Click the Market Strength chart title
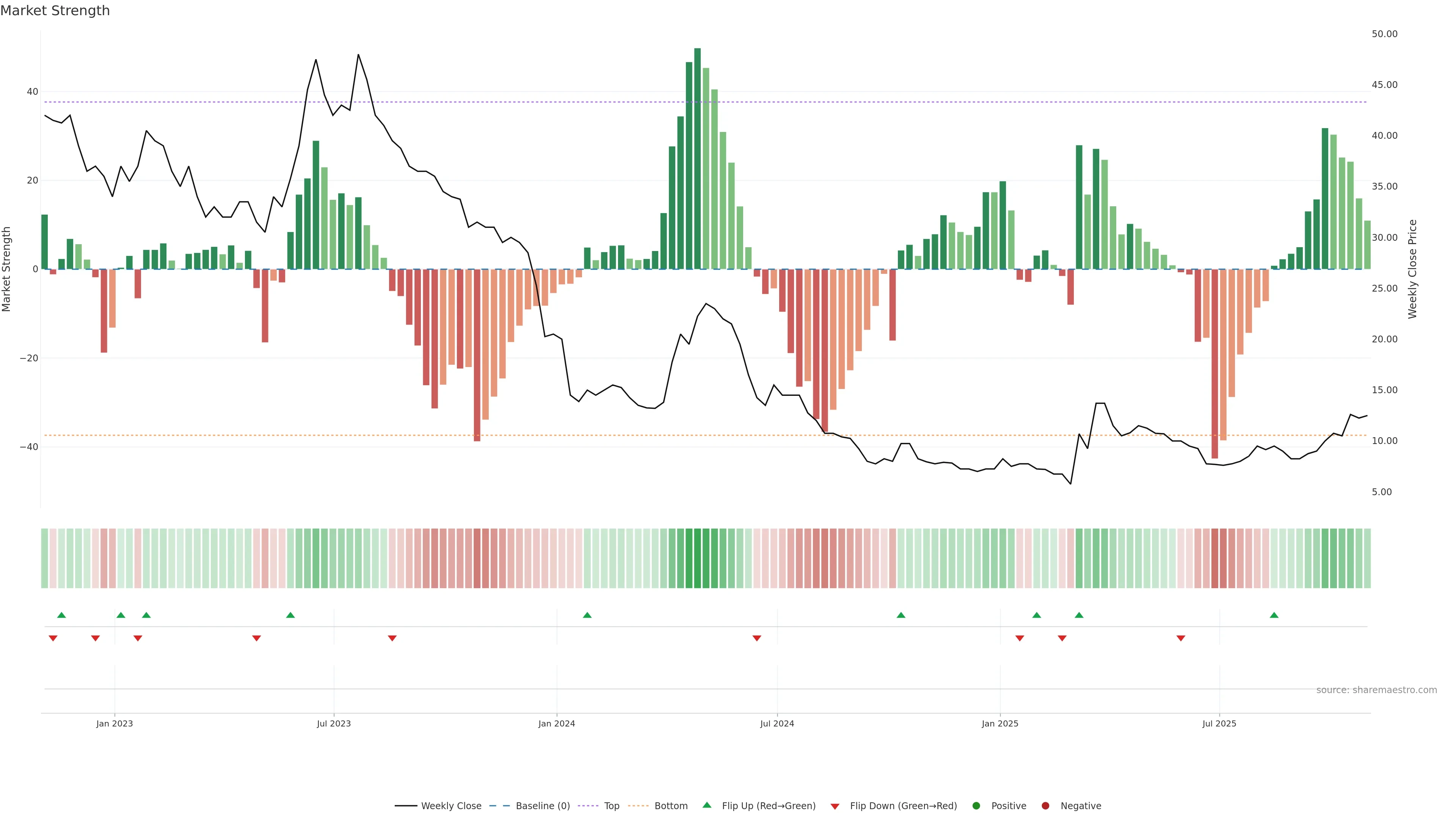The width and height of the screenshot is (1456, 819). point(55,11)
